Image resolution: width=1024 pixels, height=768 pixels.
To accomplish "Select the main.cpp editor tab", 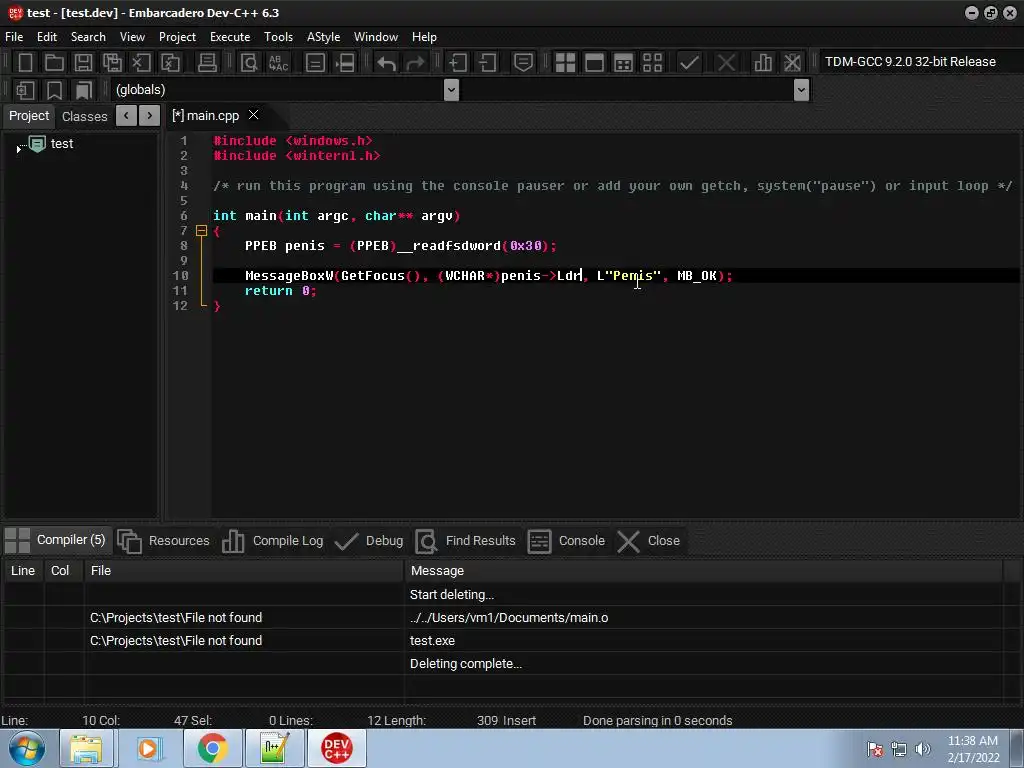I will pos(206,116).
